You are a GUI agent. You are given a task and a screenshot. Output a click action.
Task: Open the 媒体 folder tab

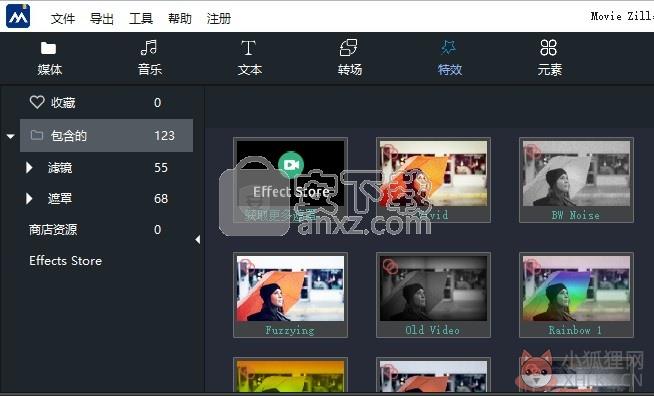click(x=50, y=58)
